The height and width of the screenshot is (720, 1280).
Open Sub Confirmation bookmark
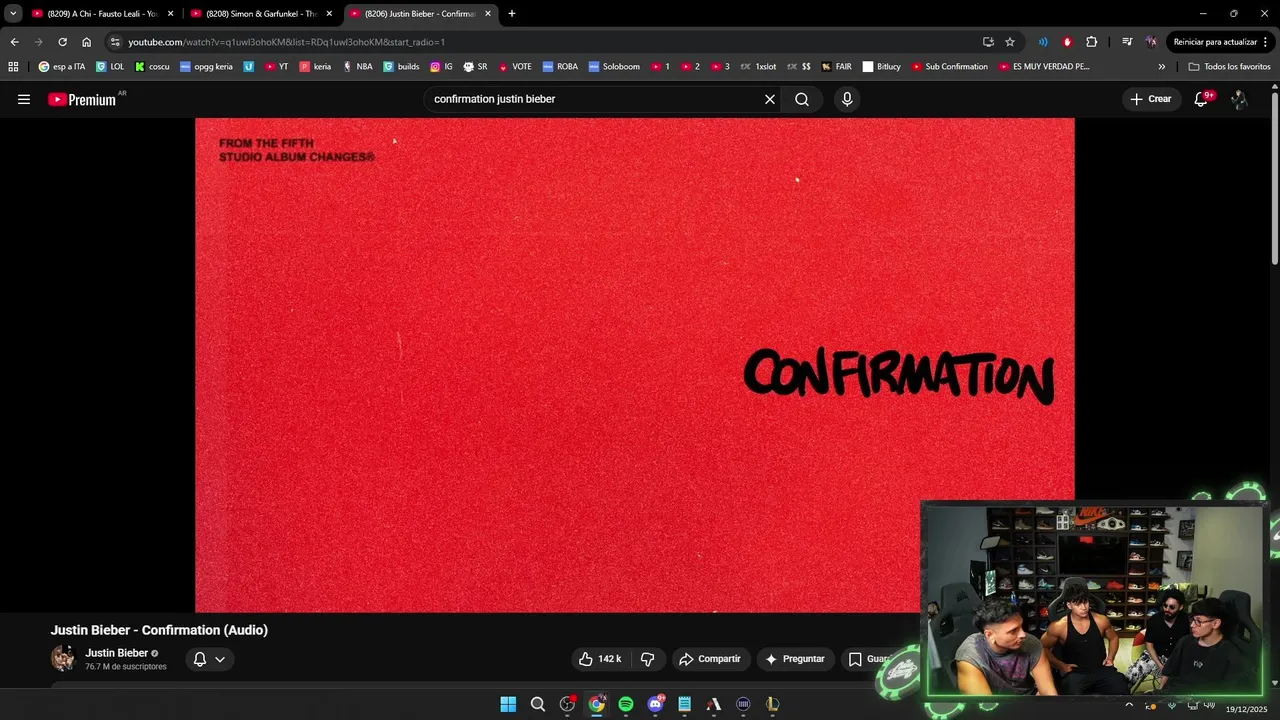[949, 67]
